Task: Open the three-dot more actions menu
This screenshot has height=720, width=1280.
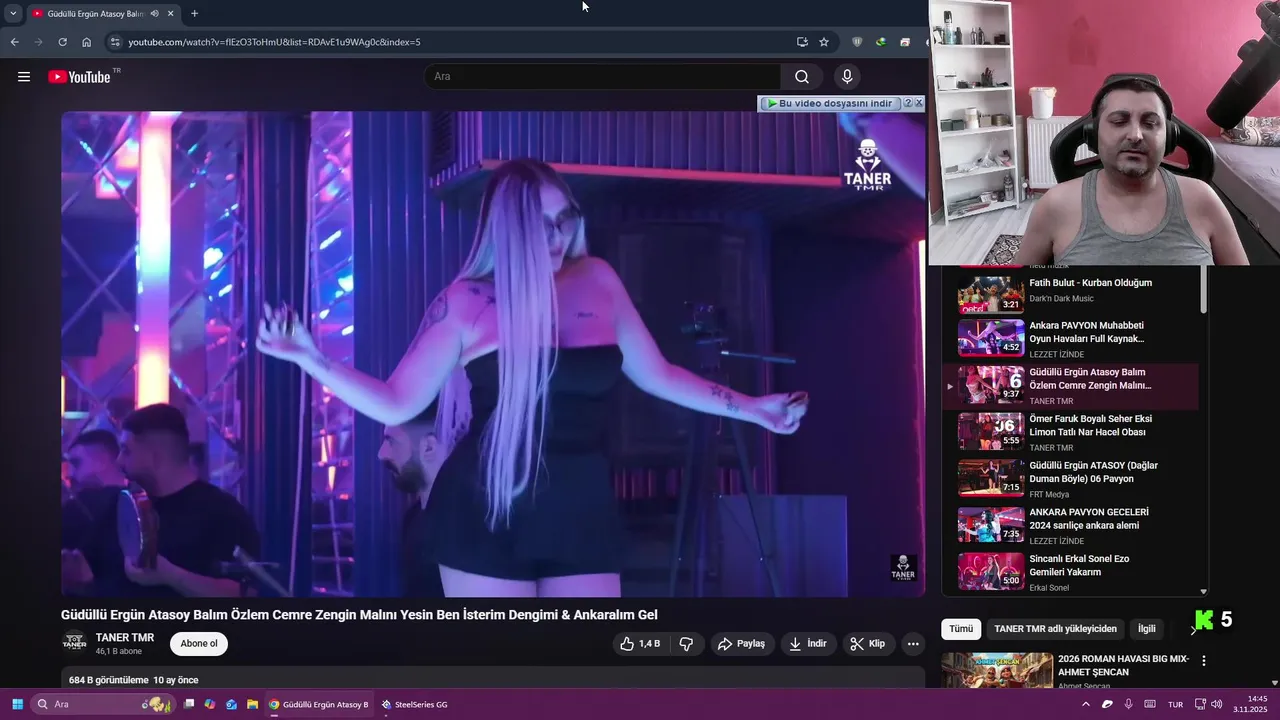Action: pyautogui.click(x=913, y=644)
